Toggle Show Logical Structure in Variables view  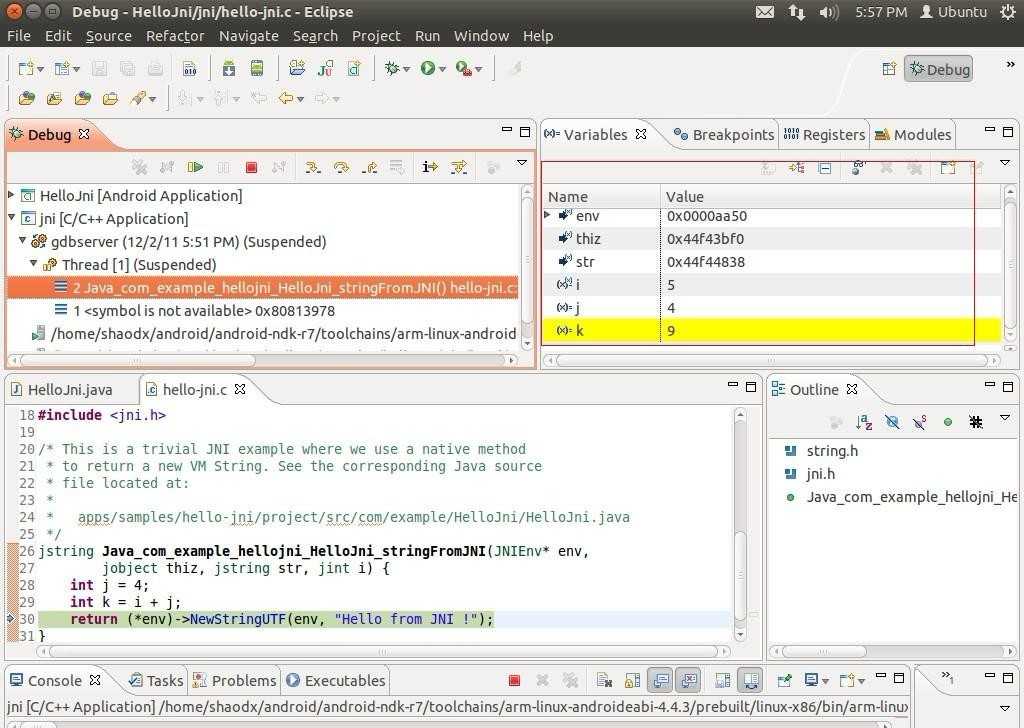pyautogui.click(x=796, y=168)
